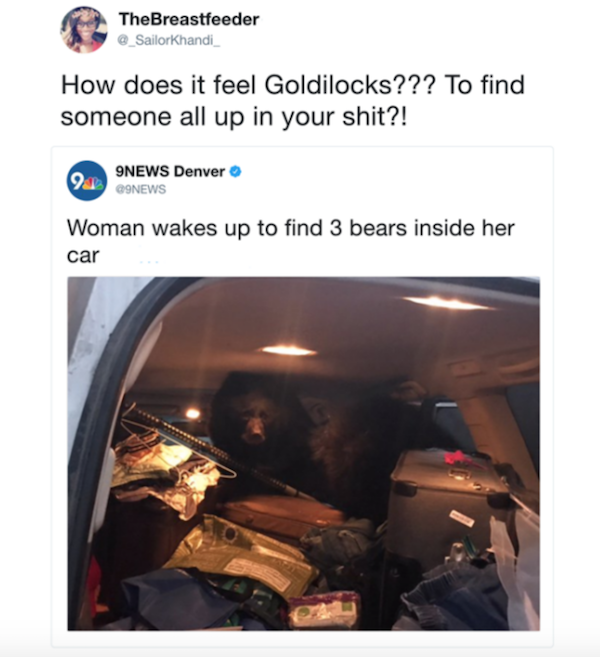Visit the @_SailorKhandi_ handle

coord(169,40)
